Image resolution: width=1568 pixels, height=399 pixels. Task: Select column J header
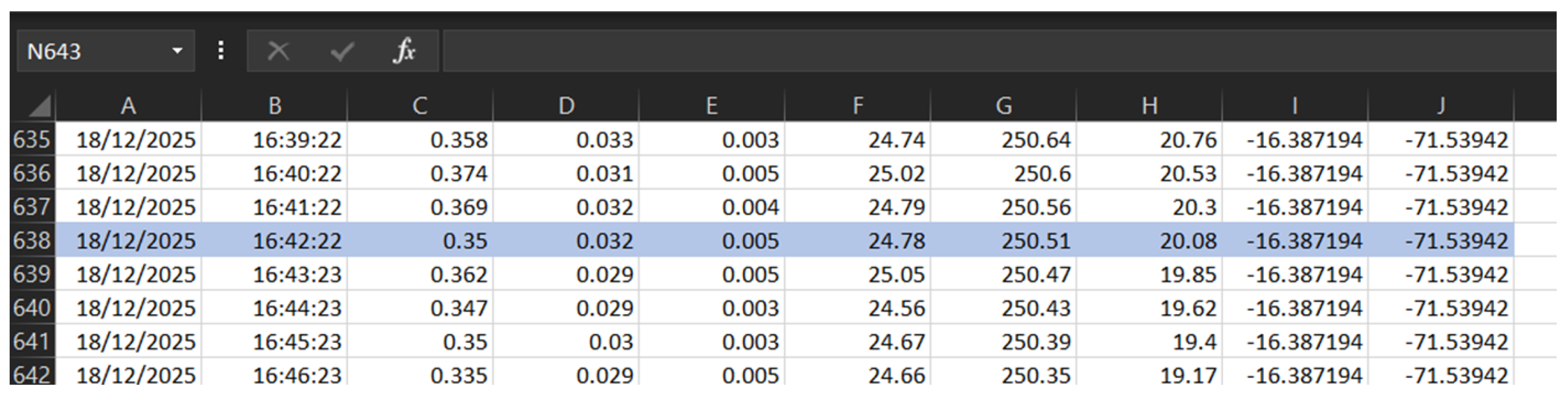(1441, 106)
